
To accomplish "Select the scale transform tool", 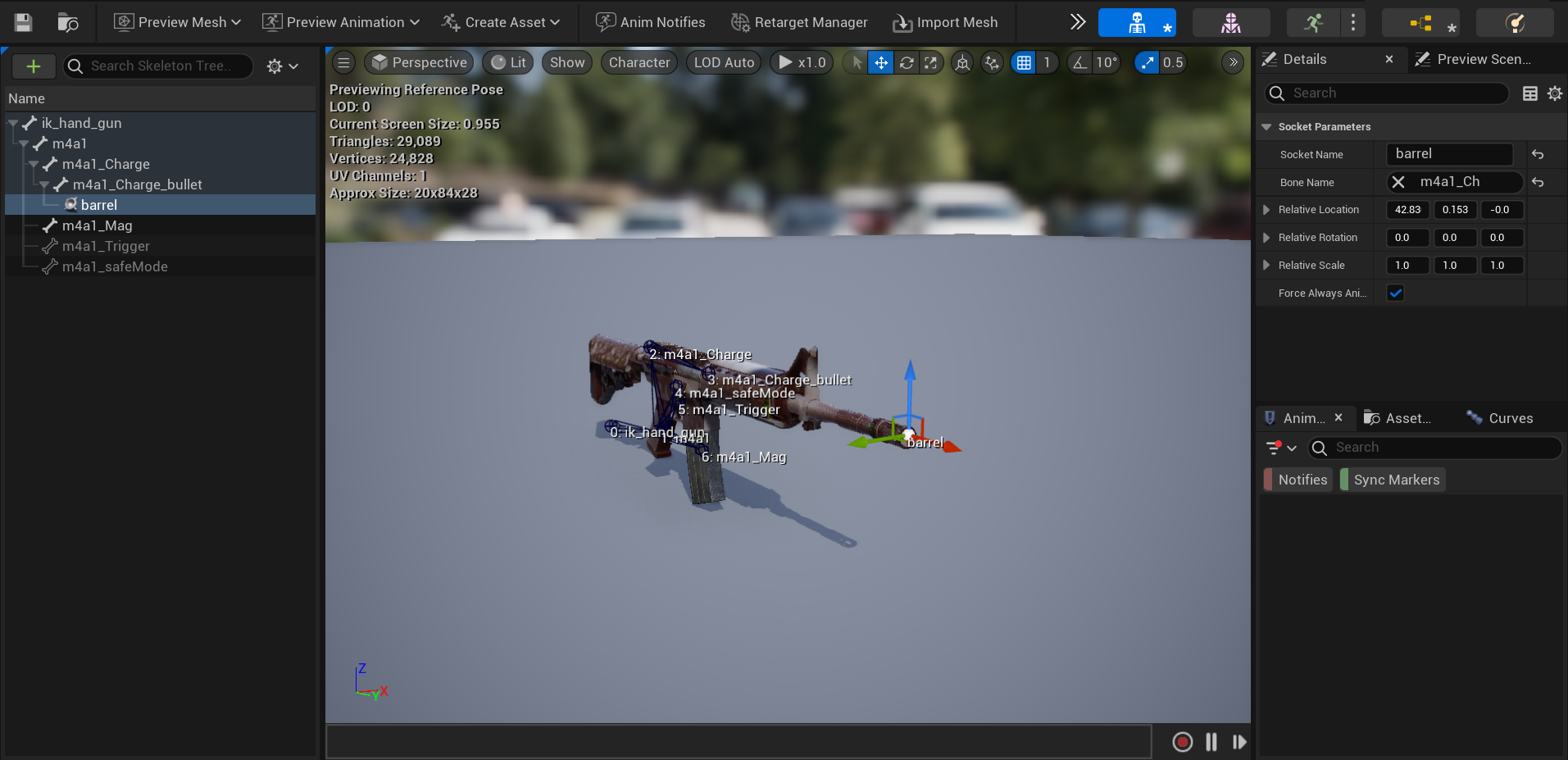I will [x=930, y=62].
